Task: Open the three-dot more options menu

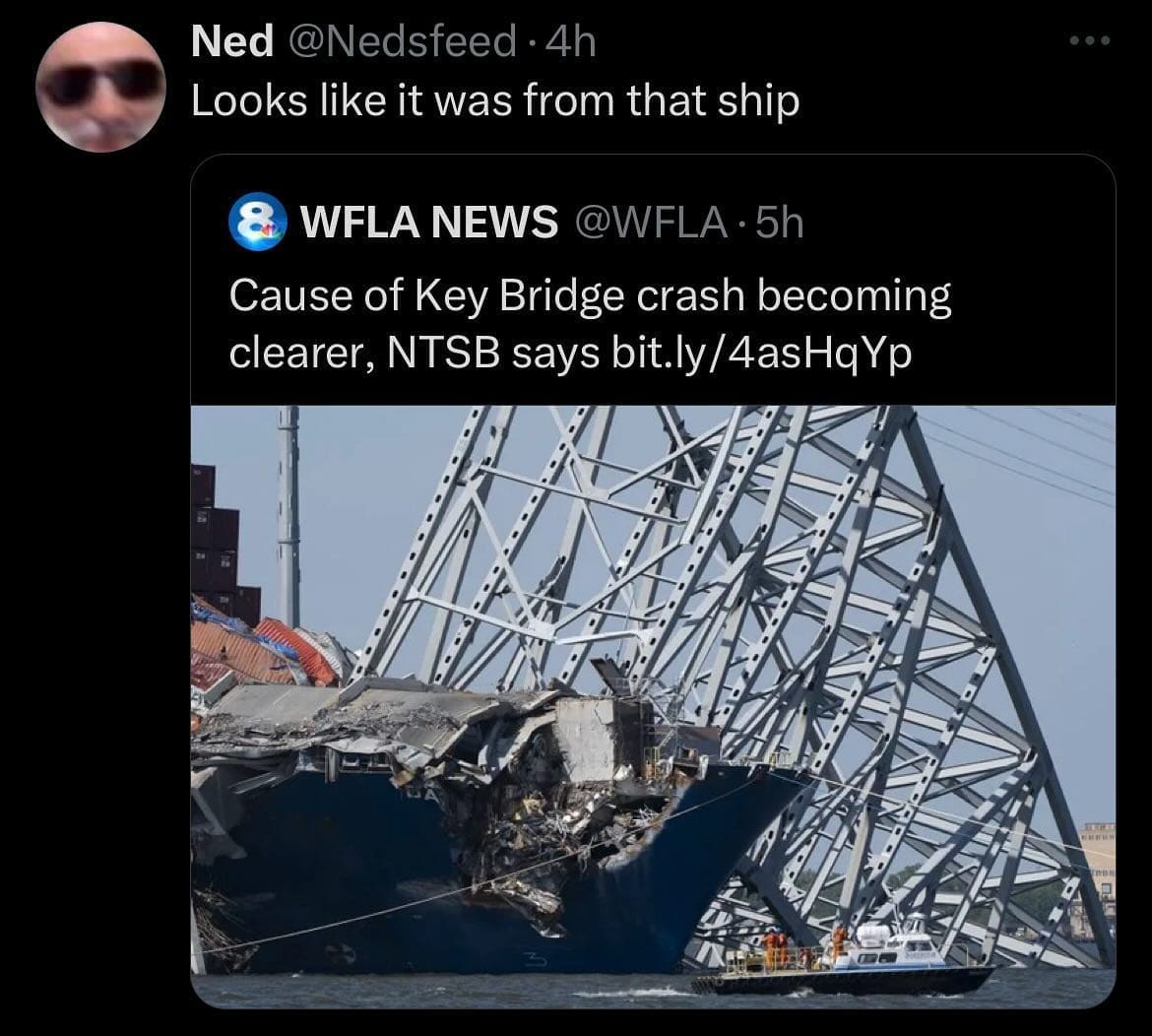Action: click(1090, 40)
